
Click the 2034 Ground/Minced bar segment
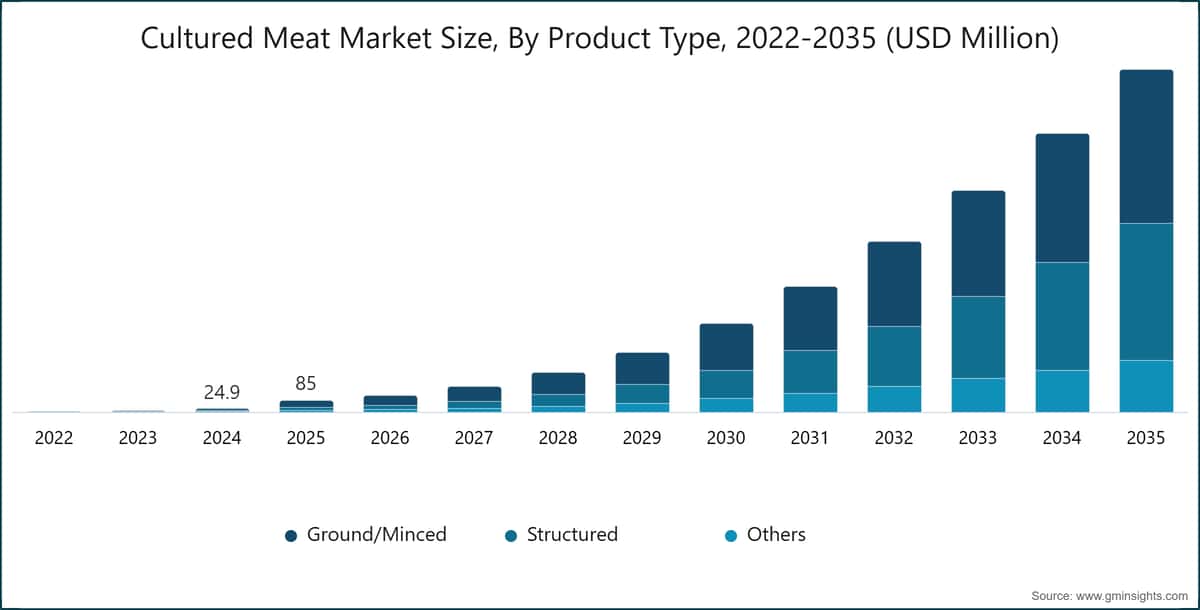(1062, 198)
